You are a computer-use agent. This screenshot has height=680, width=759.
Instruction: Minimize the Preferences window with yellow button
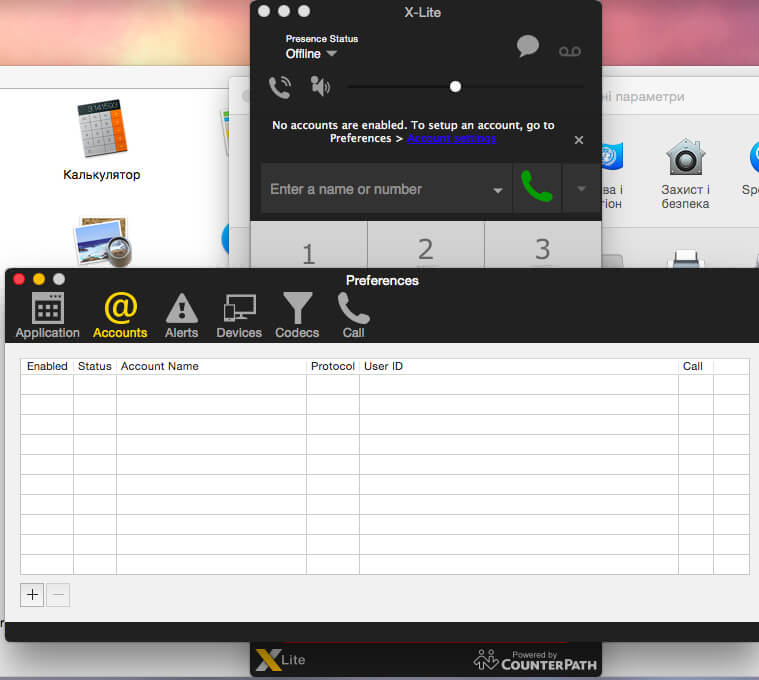click(x=39, y=279)
